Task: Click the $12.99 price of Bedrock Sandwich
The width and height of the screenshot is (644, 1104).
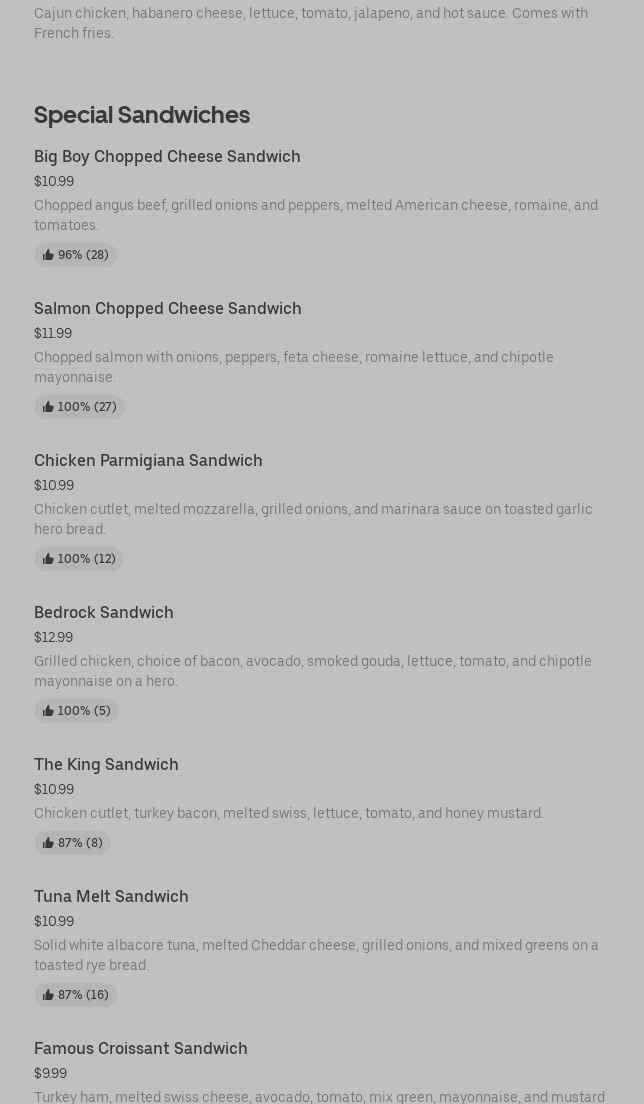Action: (x=53, y=637)
